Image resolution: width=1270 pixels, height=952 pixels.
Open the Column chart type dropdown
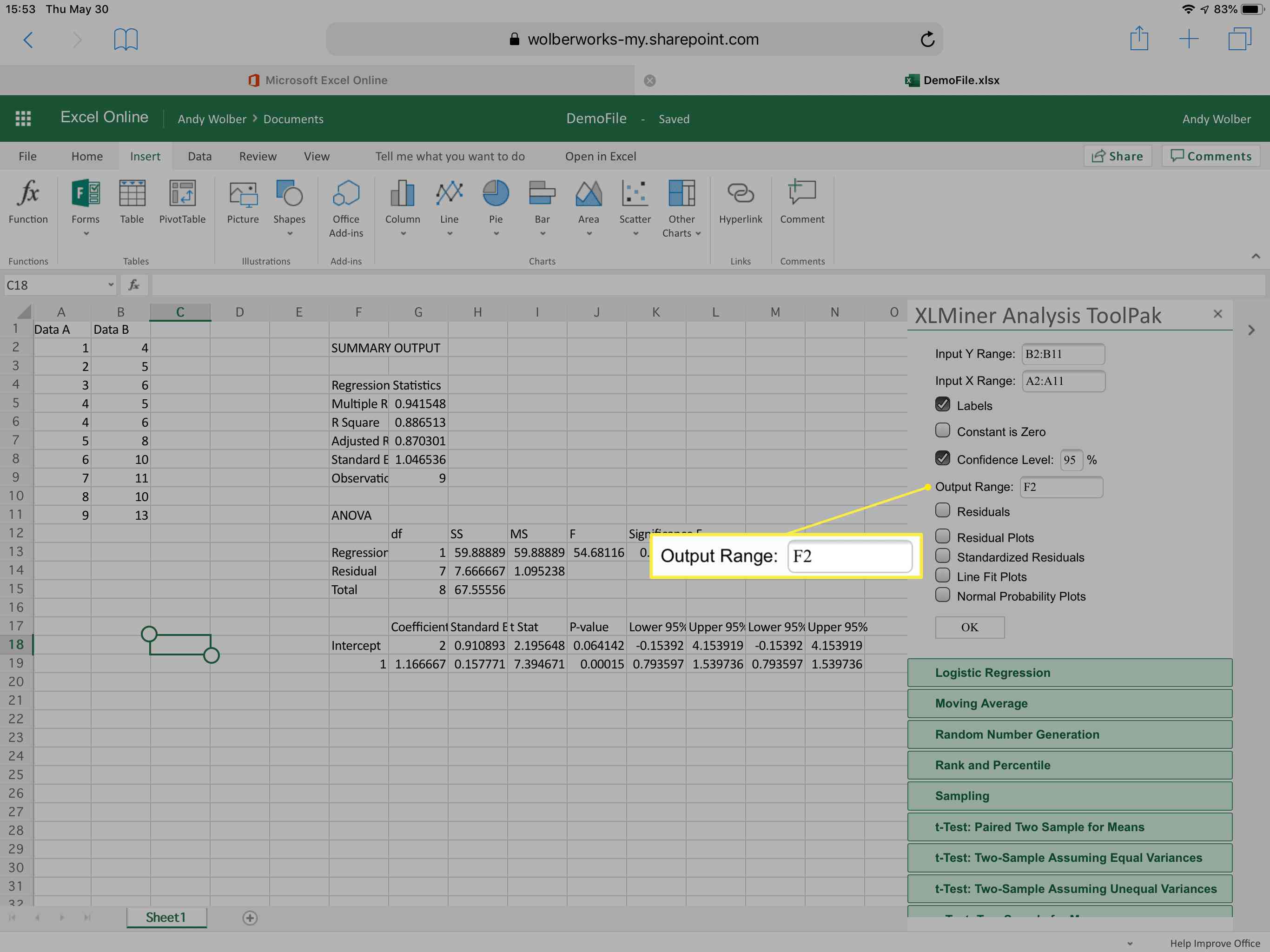click(402, 234)
